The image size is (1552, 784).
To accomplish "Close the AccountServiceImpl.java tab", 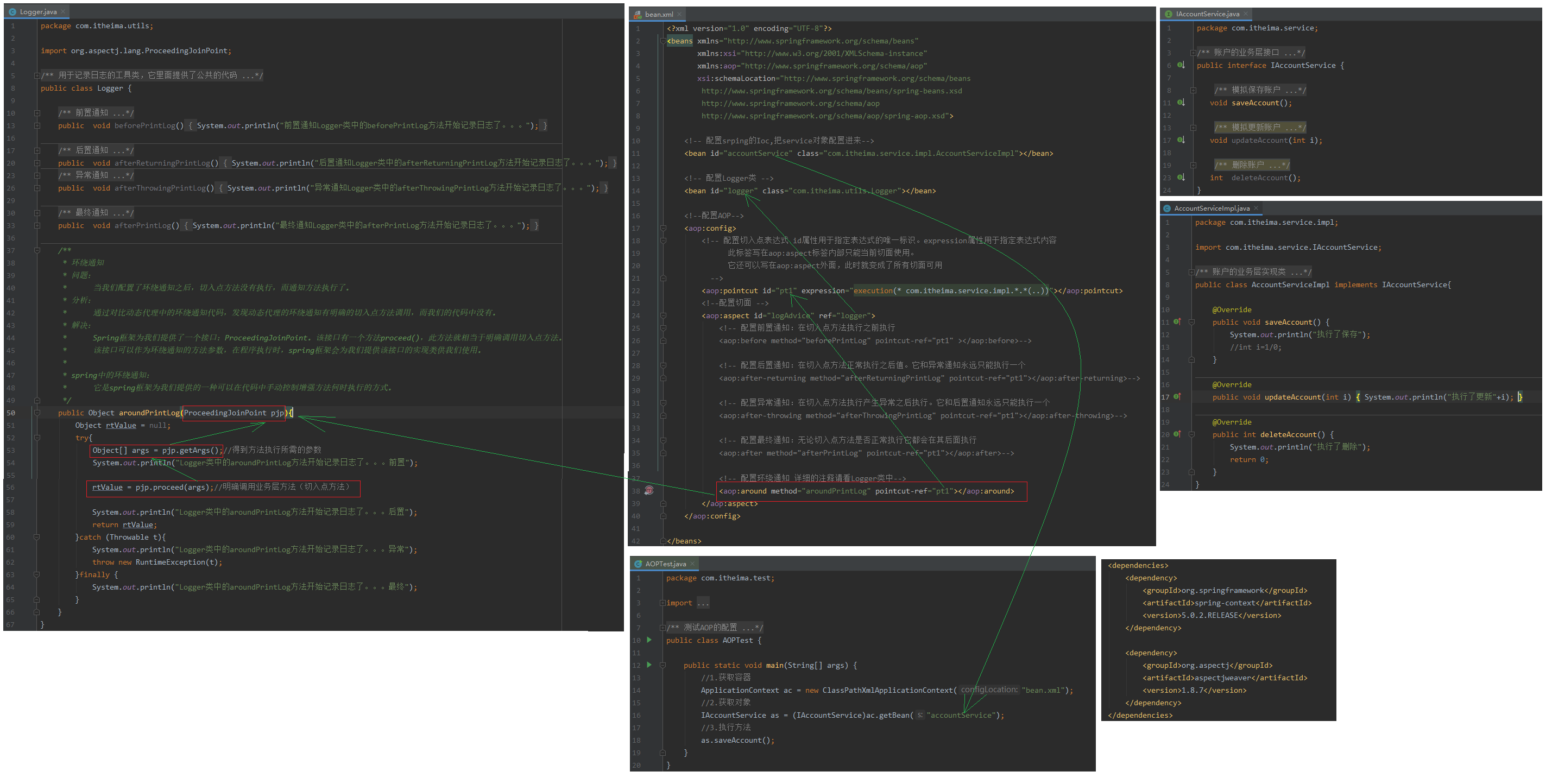I will coord(1256,208).
